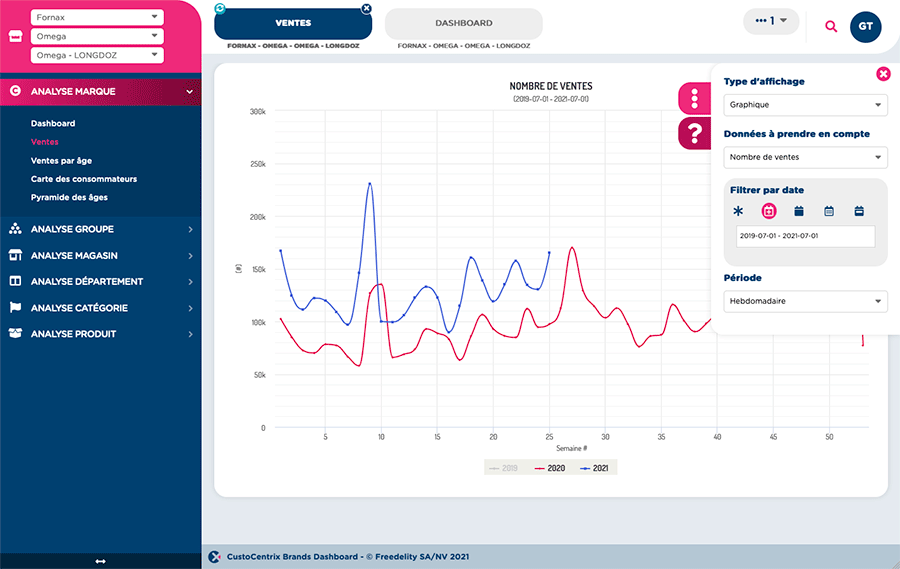This screenshot has width=900, height=569.
Task: Open the Période Hebdomadaire dropdown
Action: (805, 301)
